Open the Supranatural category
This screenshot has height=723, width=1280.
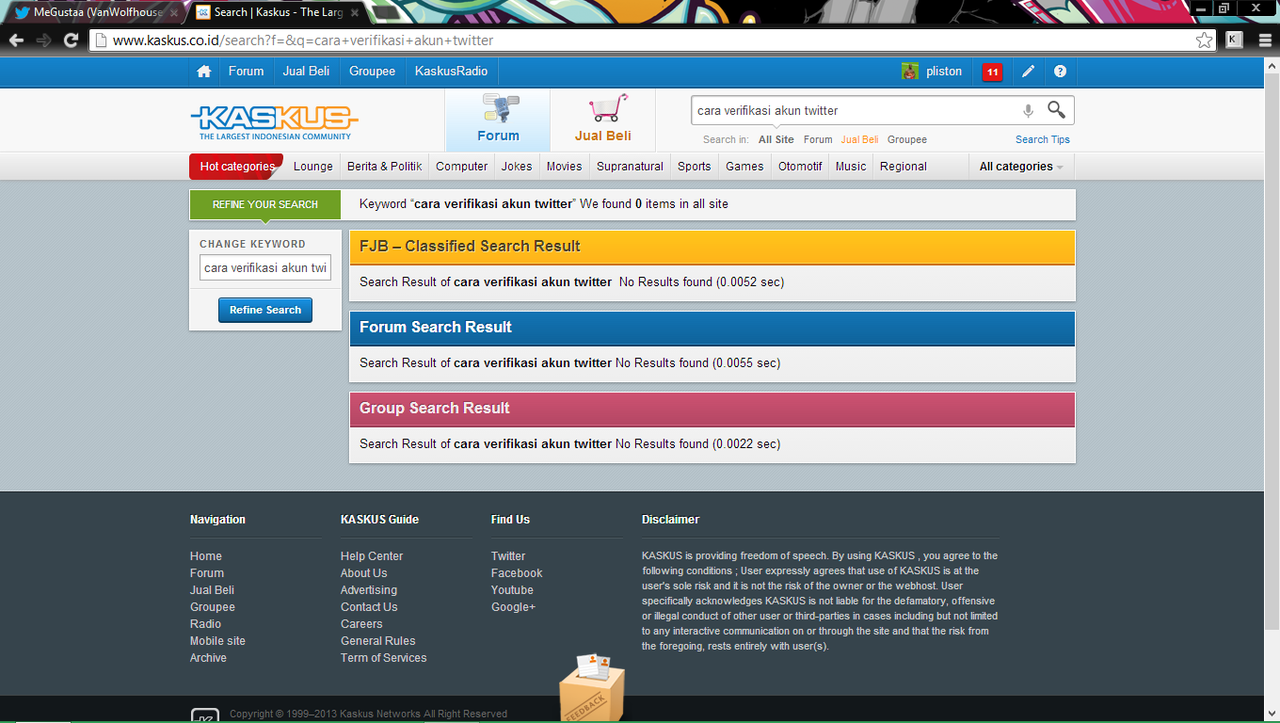point(630,166)
